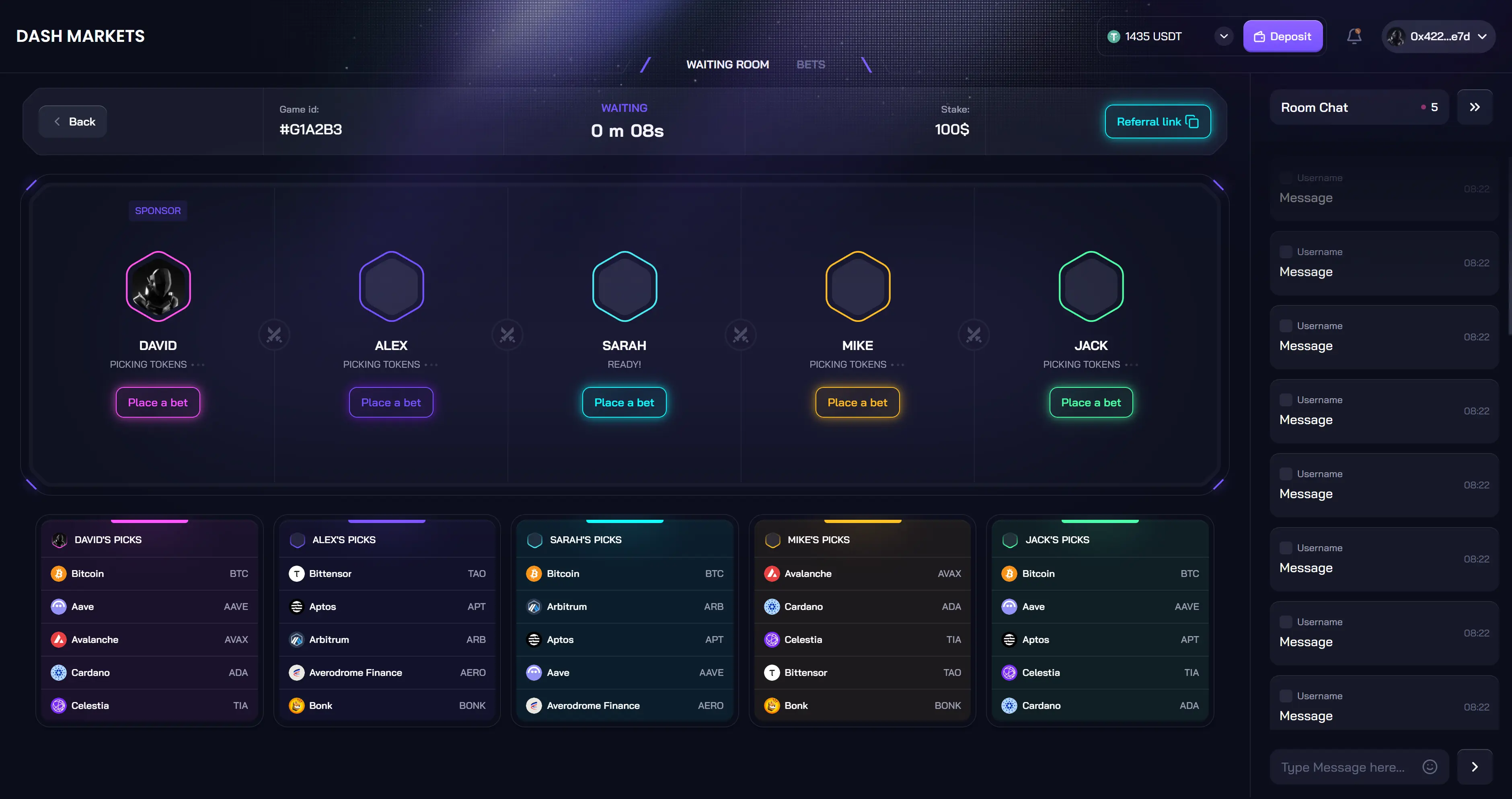The height and width of the screenshot is (799, 1512).
Task: Click Jack's green hexagon avatar
Action: 1091,286
